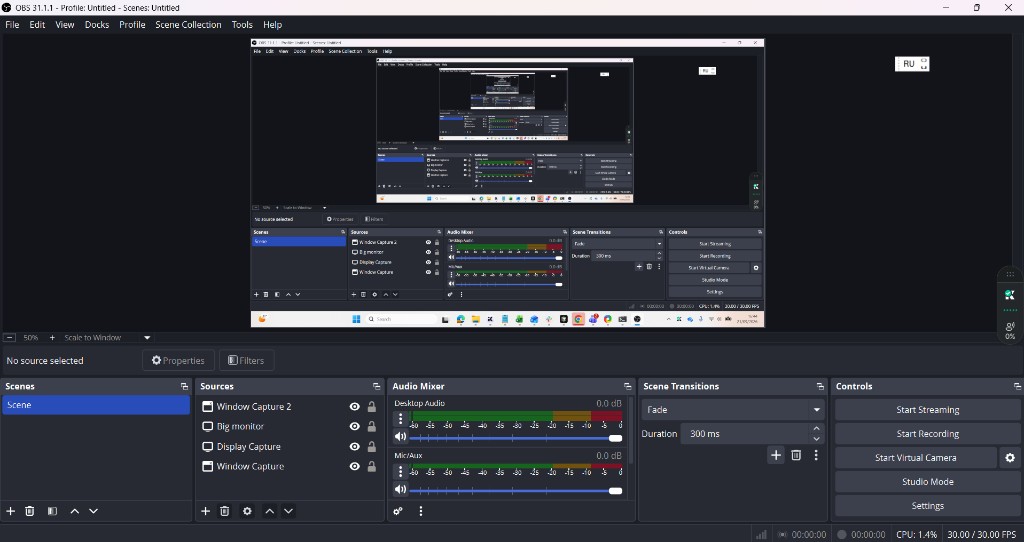Move scene up arrow in Scenes dock

[74, 511]
